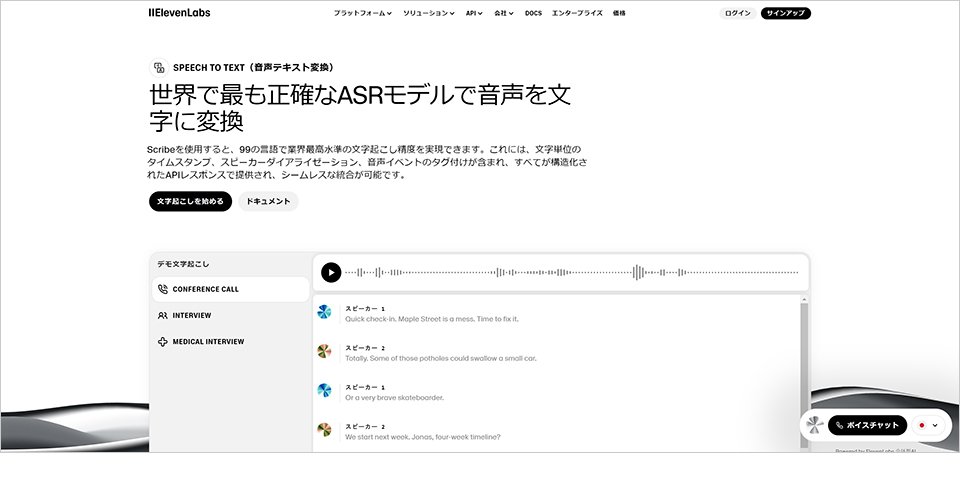
Task: Click the transcript line 'Quick check-in. Maple Street is a mess.'
Action: tap(432, 319)
